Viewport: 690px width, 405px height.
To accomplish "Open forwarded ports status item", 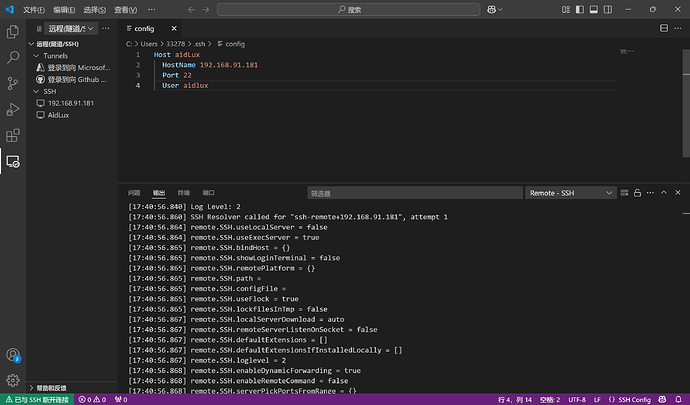I will pos(121,400).
